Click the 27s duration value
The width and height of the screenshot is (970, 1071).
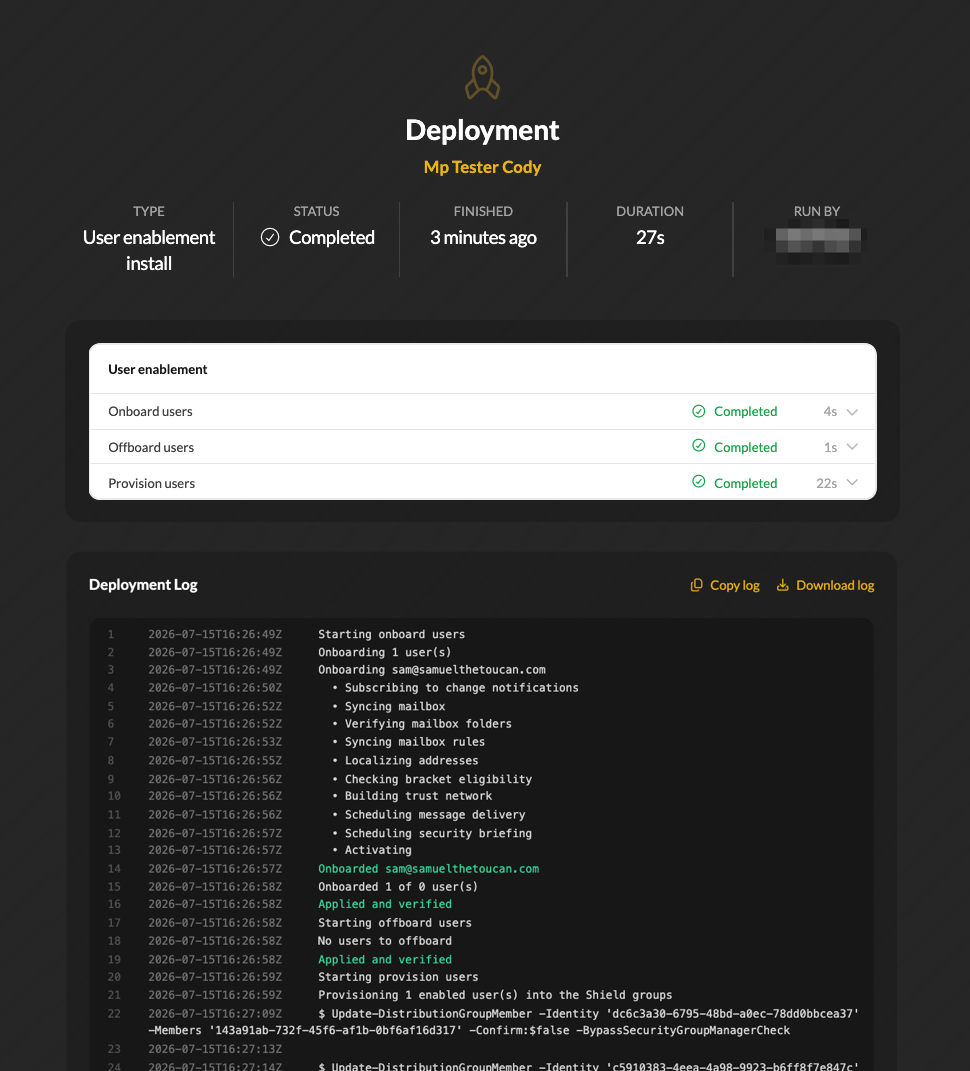[x=650, y=238]
